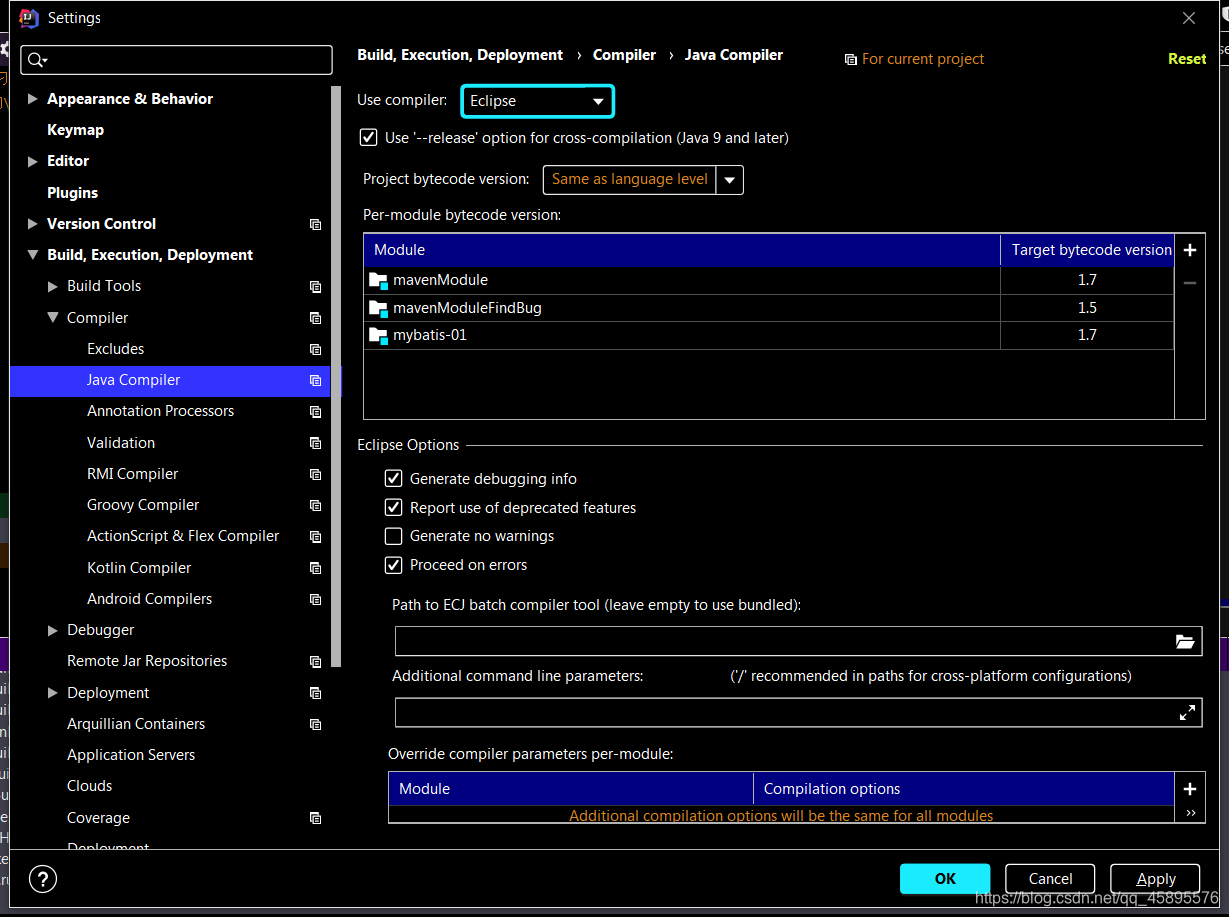Add a per-module compiler override with plus
Image resolution: width=1229 pixels, height=917 pixels.
coord(1190,789)
